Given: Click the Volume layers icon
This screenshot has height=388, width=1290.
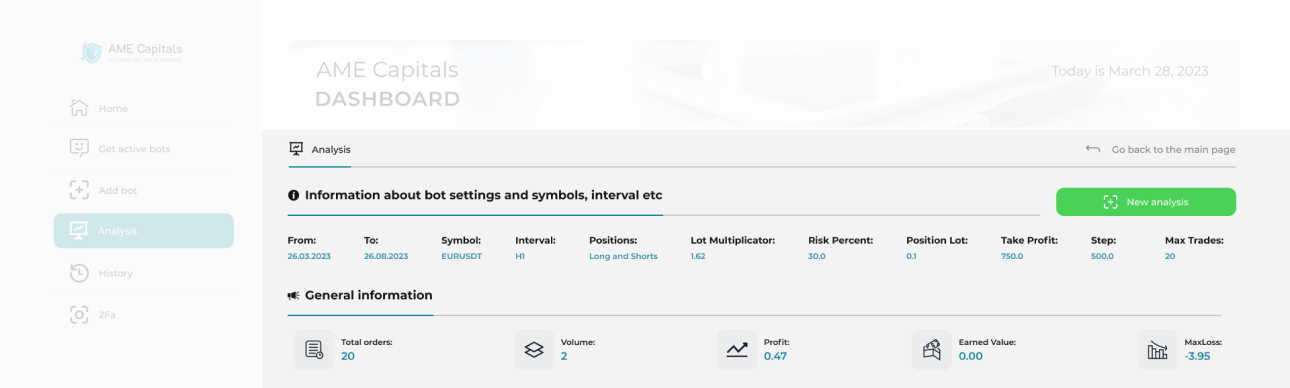Looking at the screenshot, I should click(x=534, y=350).
